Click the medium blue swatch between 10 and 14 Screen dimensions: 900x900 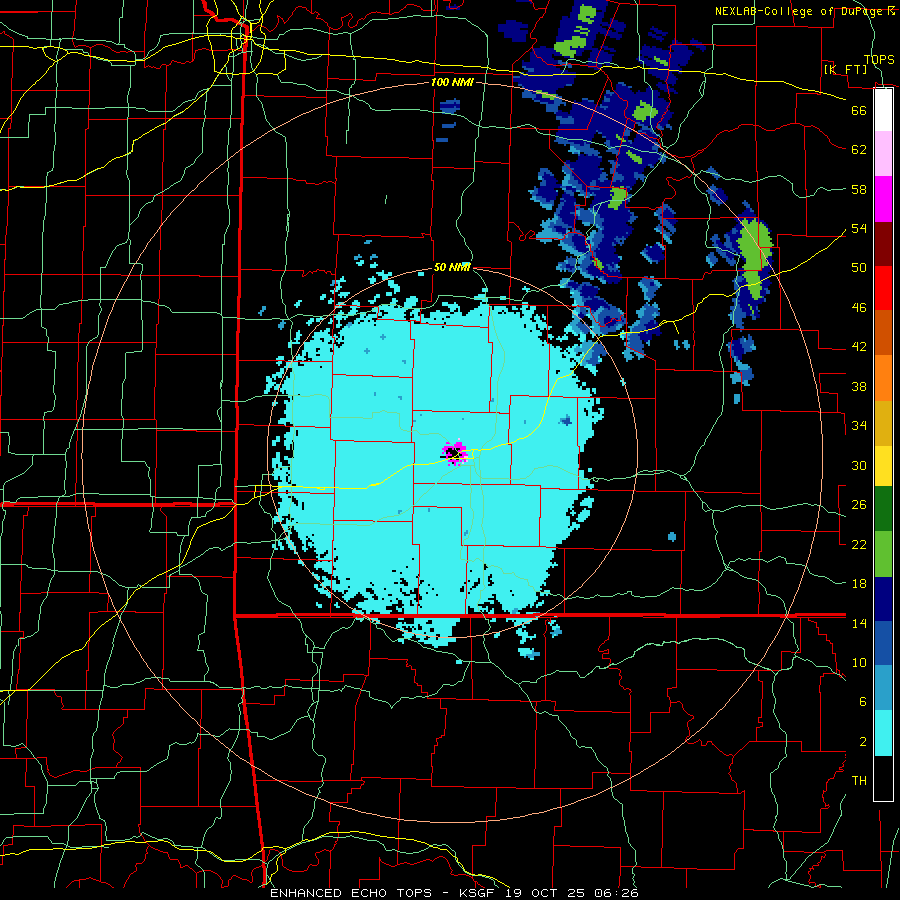883,643
